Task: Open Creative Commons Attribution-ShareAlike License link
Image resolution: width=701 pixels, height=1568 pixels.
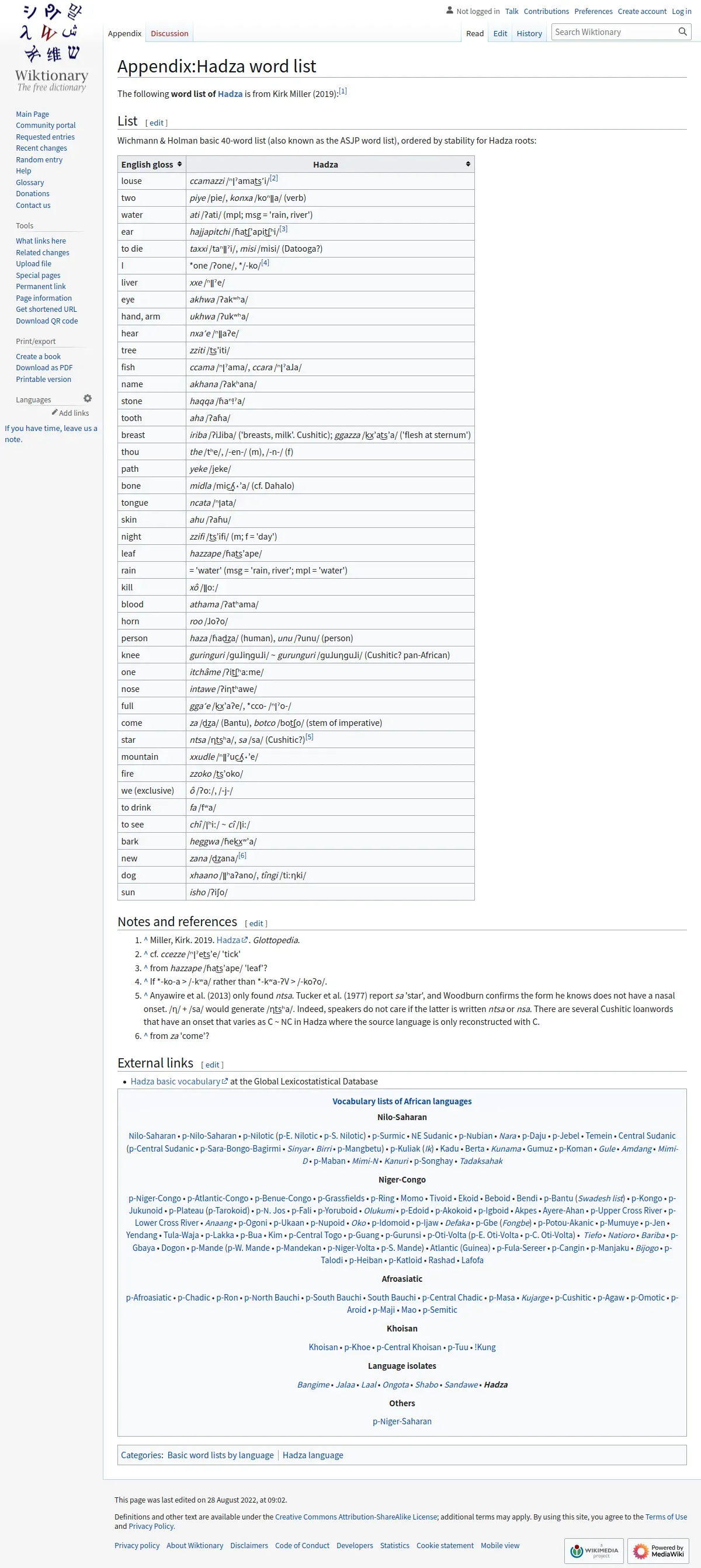Action: (x=356, y=1517)
